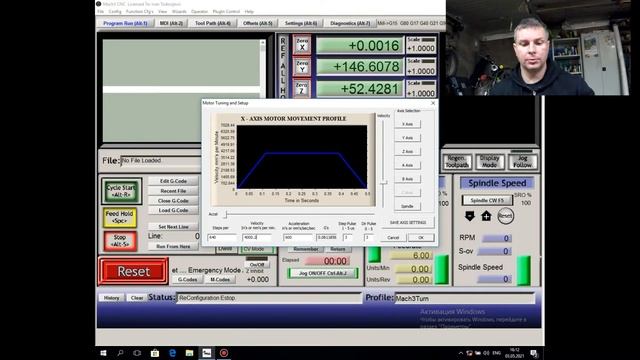Open the Plugin Control menu
640x360 pixels.
pyautogui.click(x=226, y=12)
